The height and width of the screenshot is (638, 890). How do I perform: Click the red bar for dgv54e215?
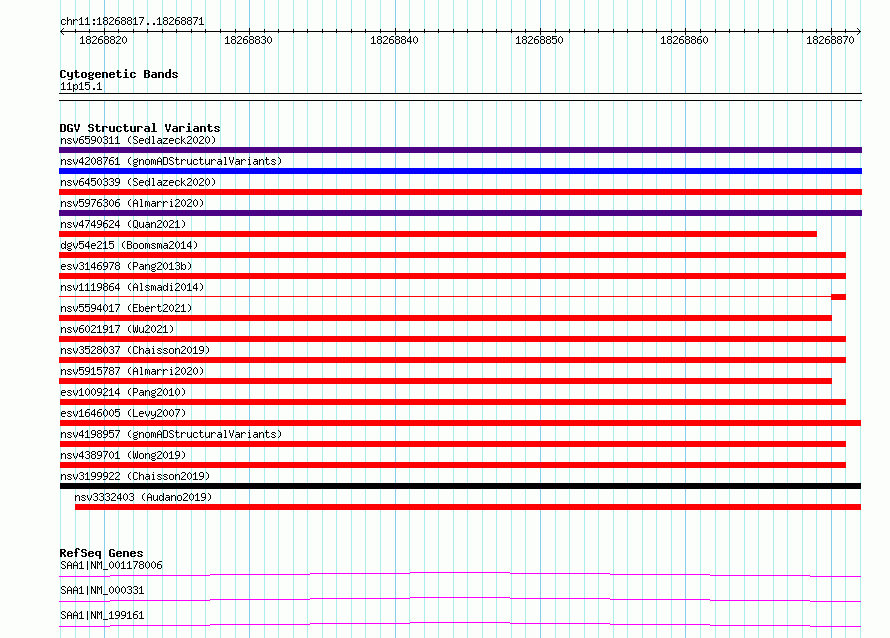point(452,255)
